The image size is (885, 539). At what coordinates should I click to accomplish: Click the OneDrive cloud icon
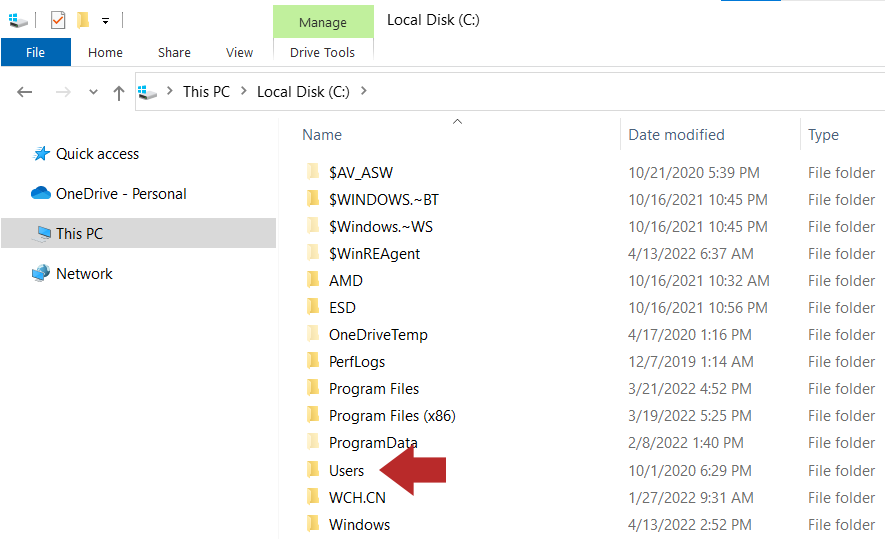(x=41, y=193)
